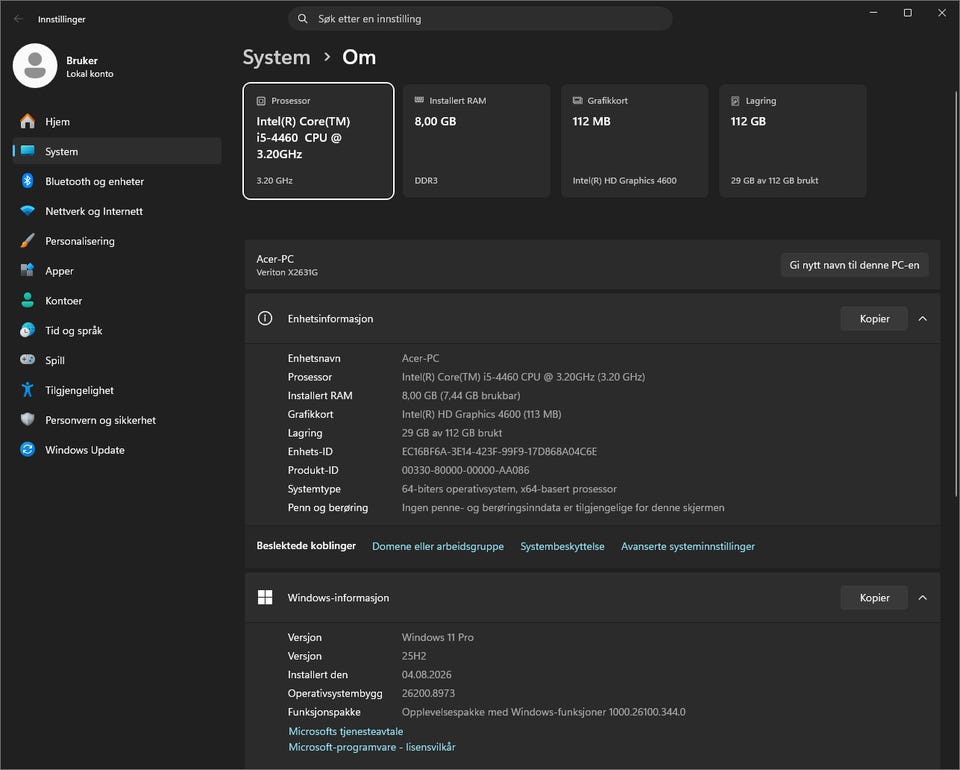The height and width of the screenshot is (770, 960).
Task: Select the Installert RAM info card
Action: [x=476, y=141]
